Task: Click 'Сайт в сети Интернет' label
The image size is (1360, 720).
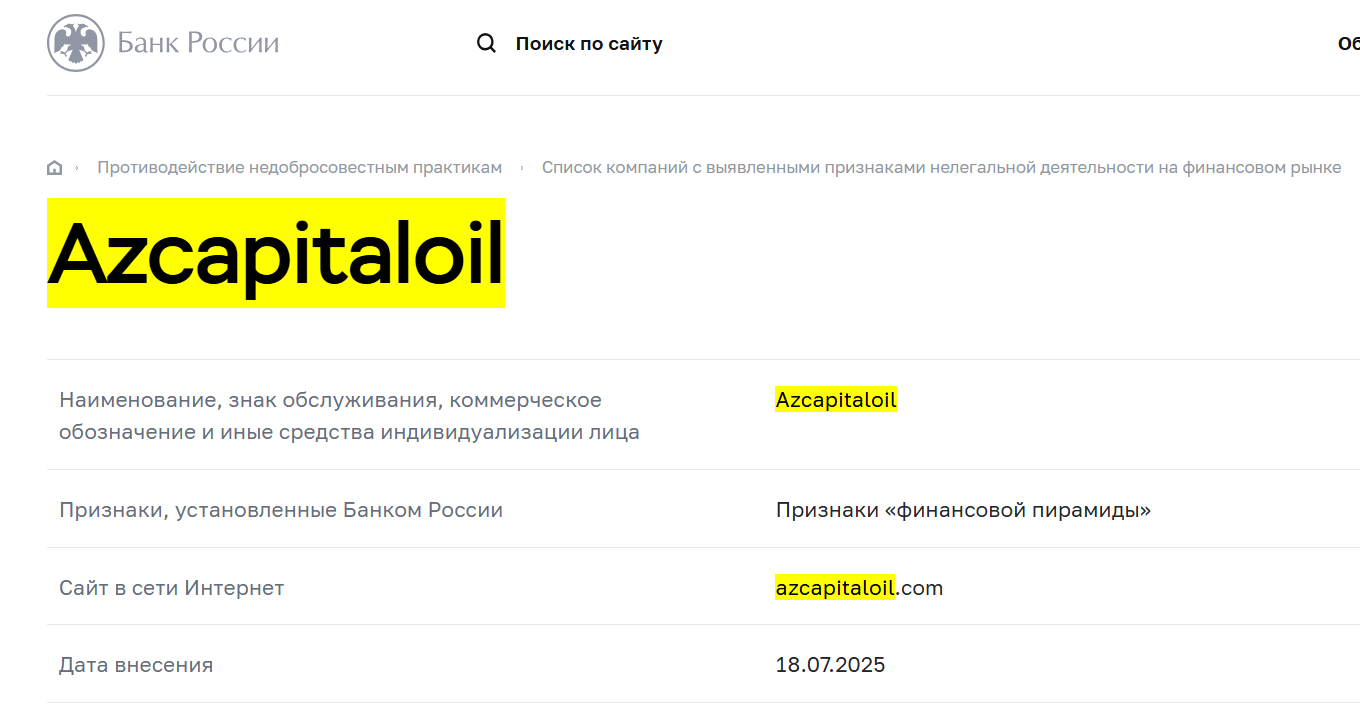Action: point(172,588)
